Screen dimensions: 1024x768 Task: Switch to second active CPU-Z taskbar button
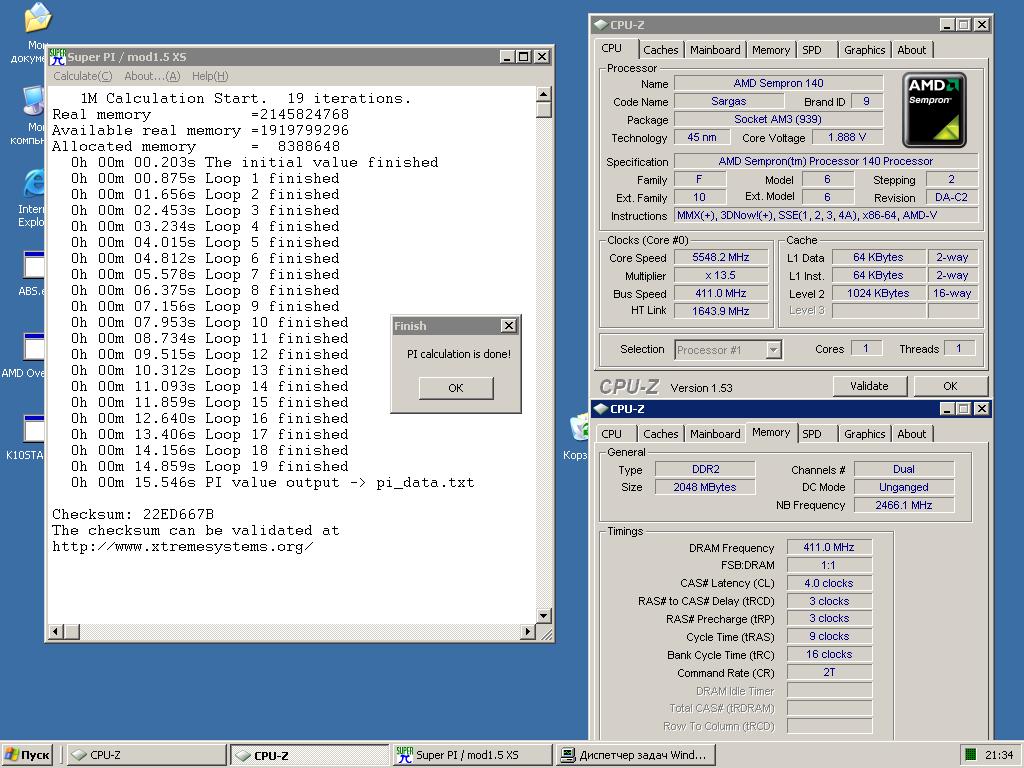coord(310,755)
